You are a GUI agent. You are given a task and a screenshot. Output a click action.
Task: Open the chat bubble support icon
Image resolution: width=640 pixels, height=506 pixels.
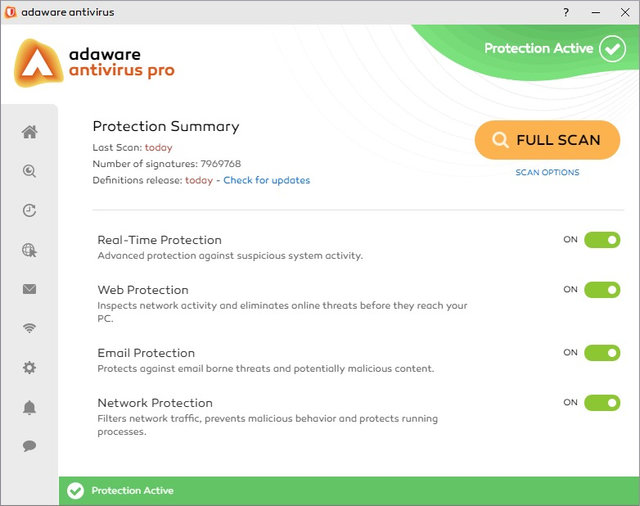click(x=29, y=446)
